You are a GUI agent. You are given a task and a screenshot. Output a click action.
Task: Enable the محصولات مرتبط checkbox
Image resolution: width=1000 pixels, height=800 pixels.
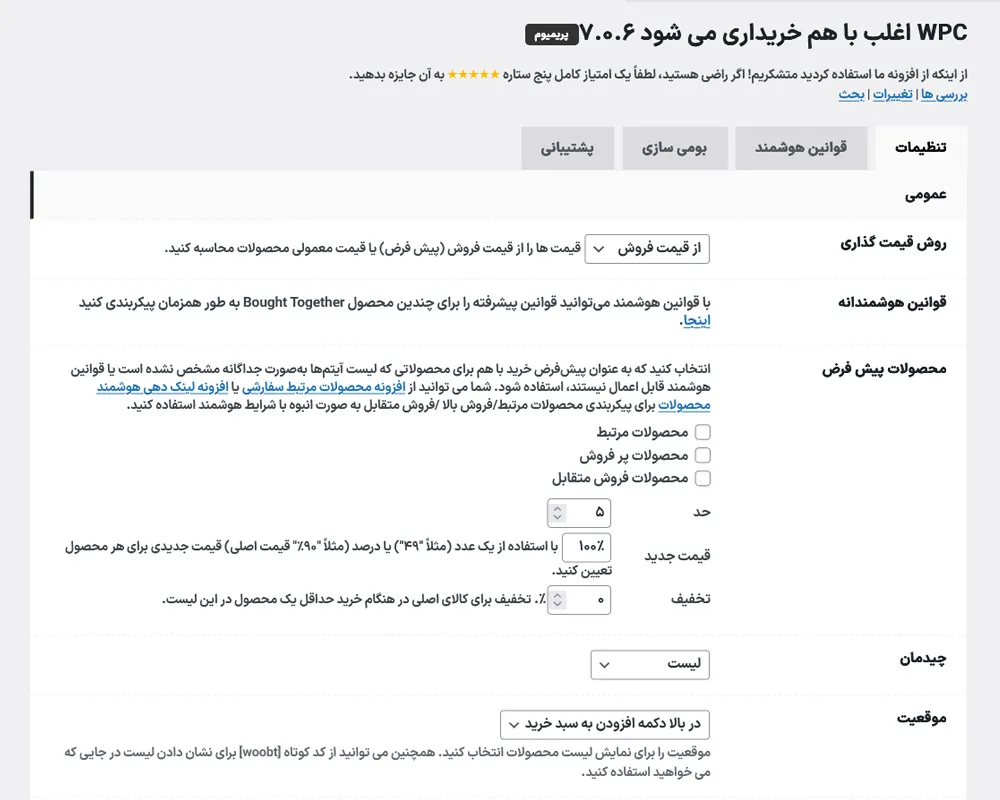[702, 433]
